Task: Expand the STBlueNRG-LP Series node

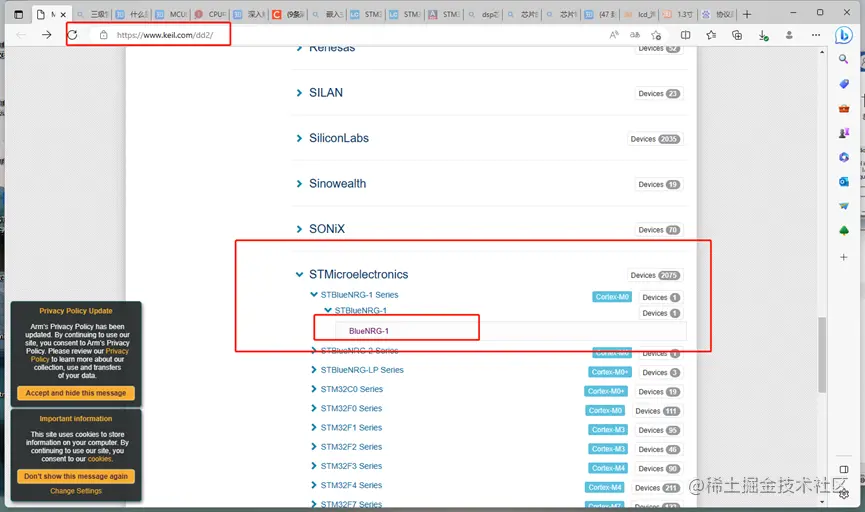Action: click(314, 370)
